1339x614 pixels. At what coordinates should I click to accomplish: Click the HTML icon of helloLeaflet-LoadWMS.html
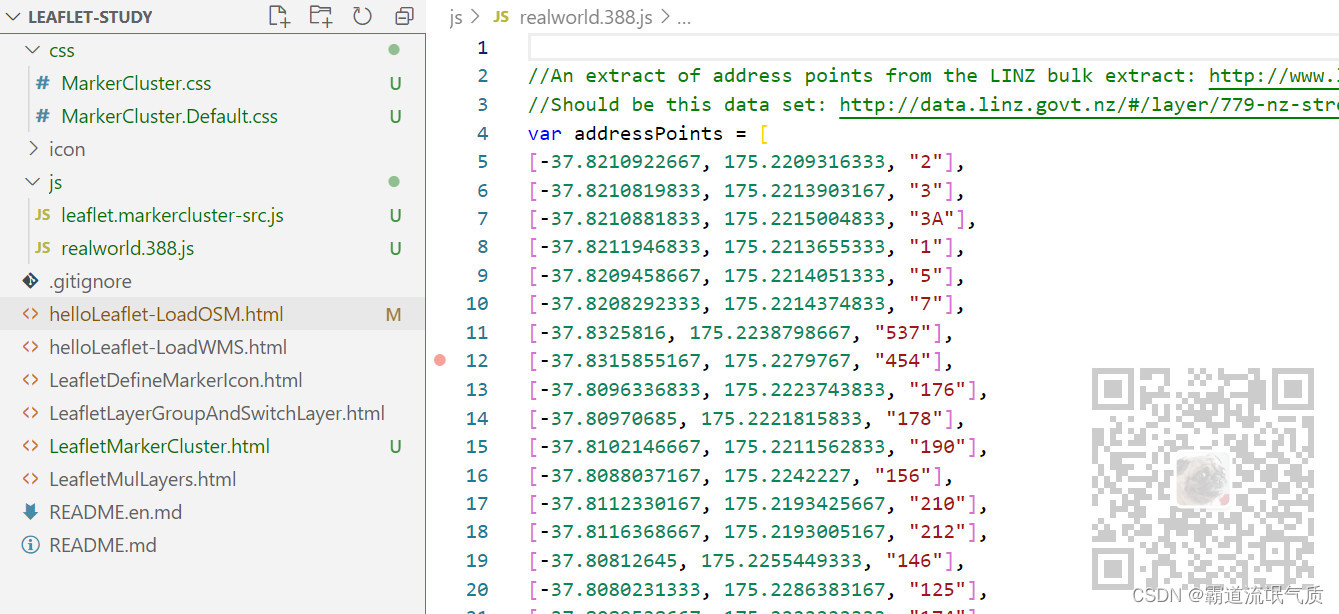tap(30, 347)
